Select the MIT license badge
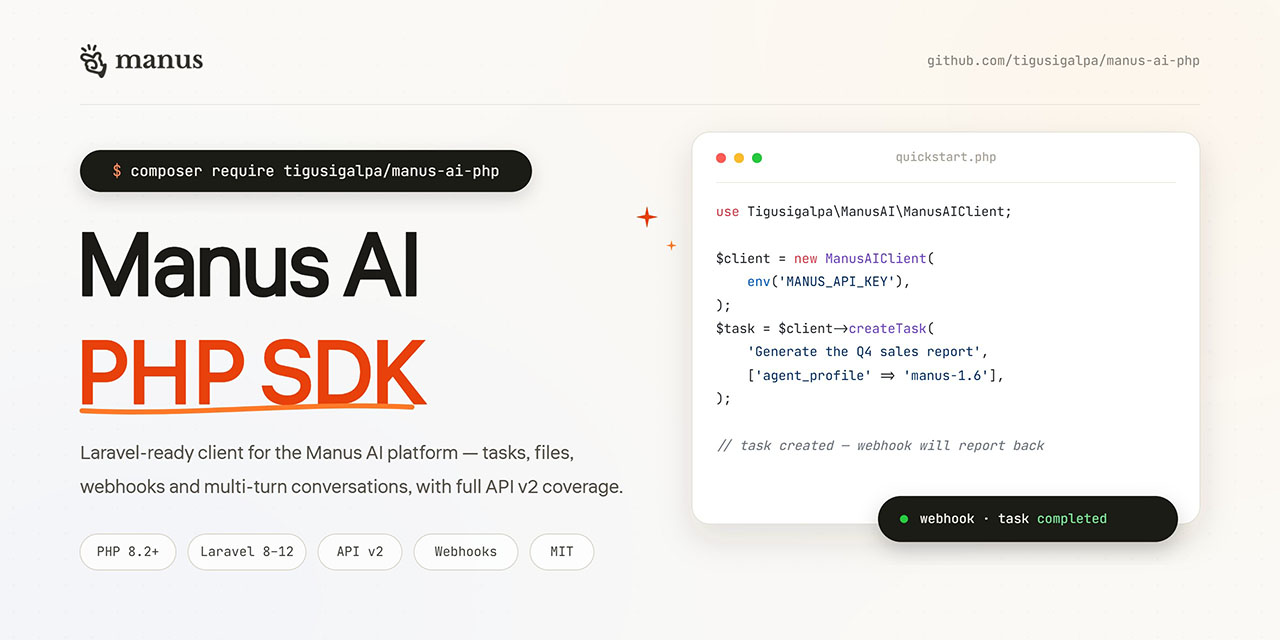The height and width of the screenshot is (640, 1280). [562, 552]
